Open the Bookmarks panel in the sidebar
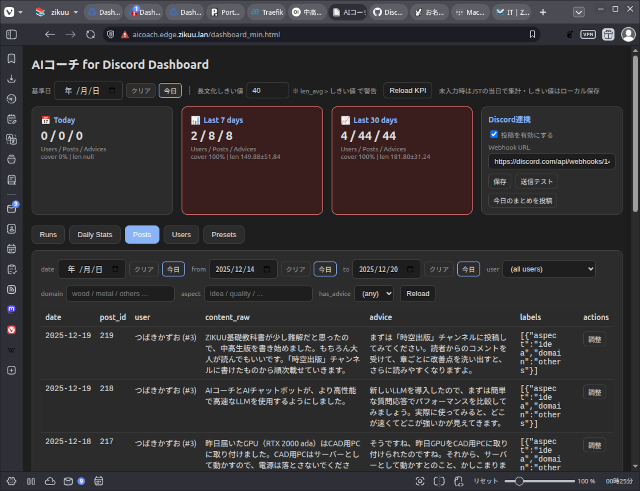This screenshot has height=491, width=640. 12,58
